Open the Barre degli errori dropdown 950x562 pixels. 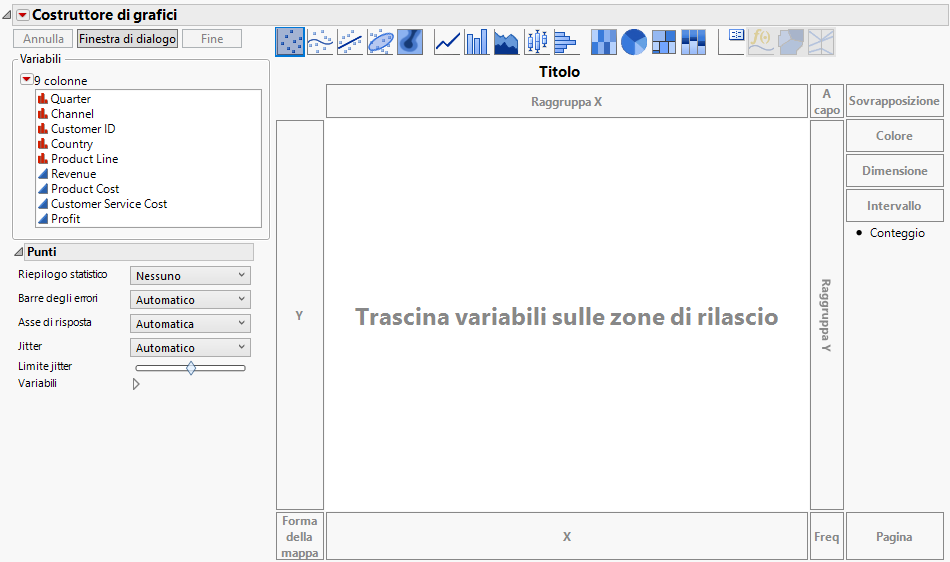190,300
